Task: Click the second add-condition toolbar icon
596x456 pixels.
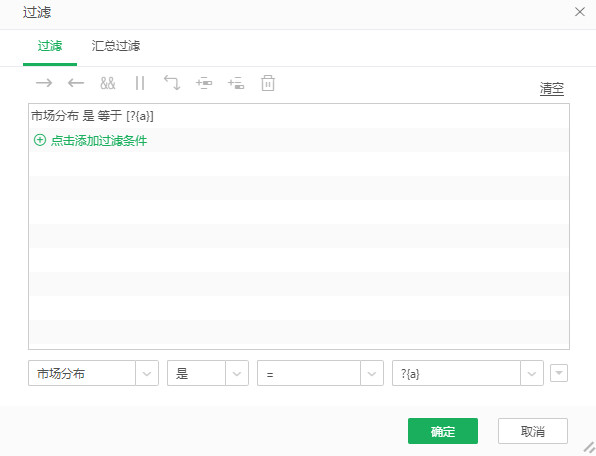Action: (236, 82)
